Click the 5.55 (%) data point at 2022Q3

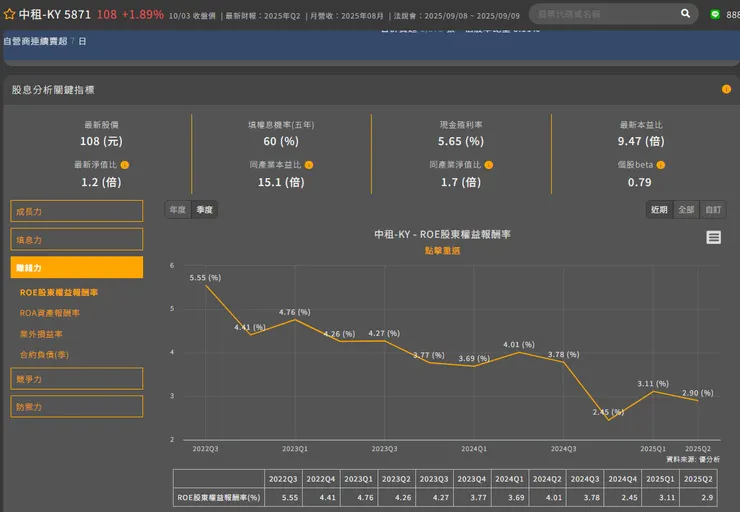coord(206,285)
